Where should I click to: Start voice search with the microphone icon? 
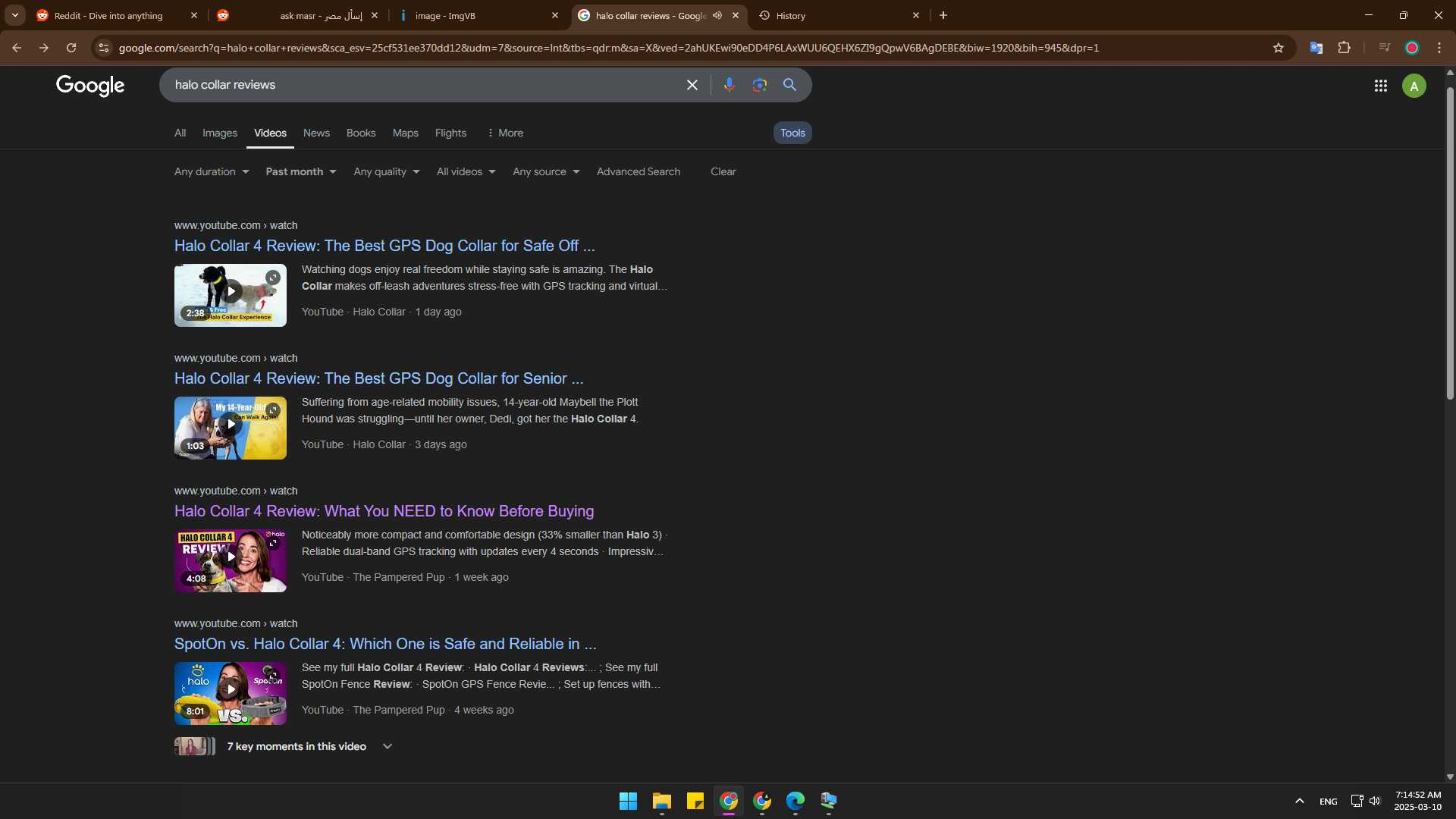tap(729, 85)
